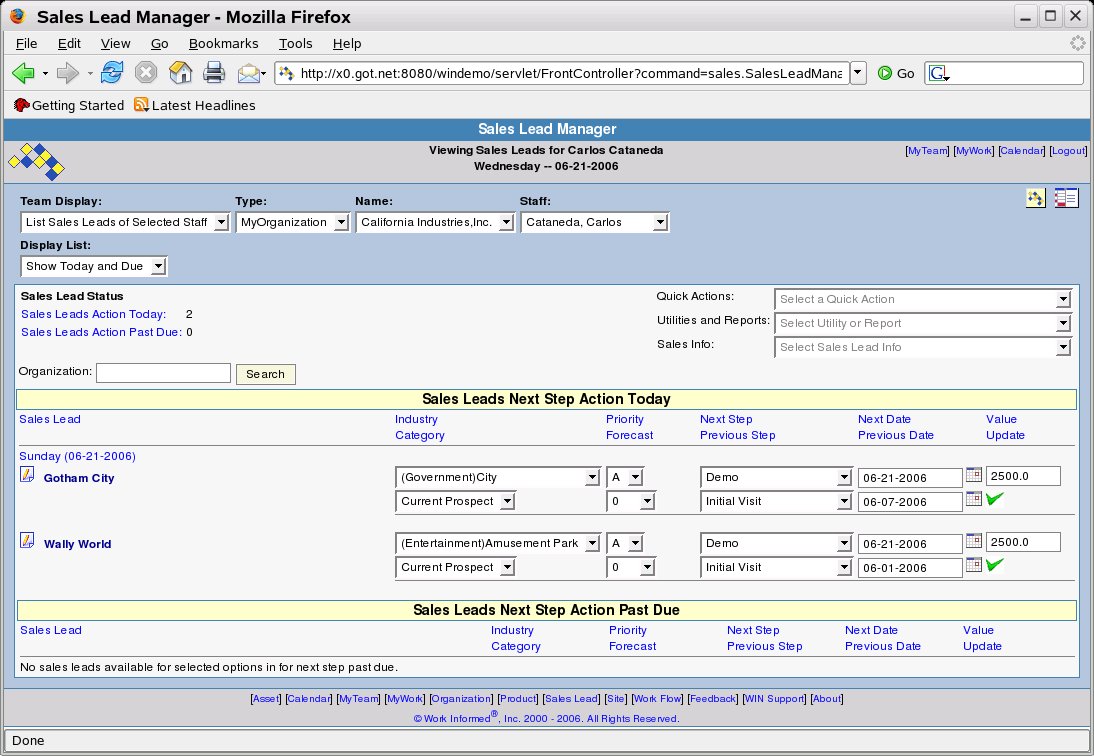Expand the Team Display dropdown
Image resolution: width=1094 pixels, height=756 pixels.
pos(125,222)
